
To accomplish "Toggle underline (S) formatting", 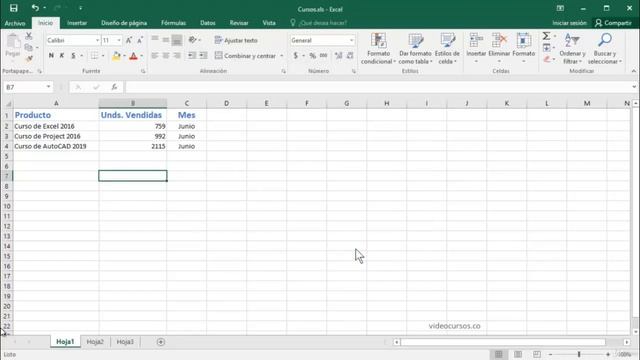I will [73, 56].
